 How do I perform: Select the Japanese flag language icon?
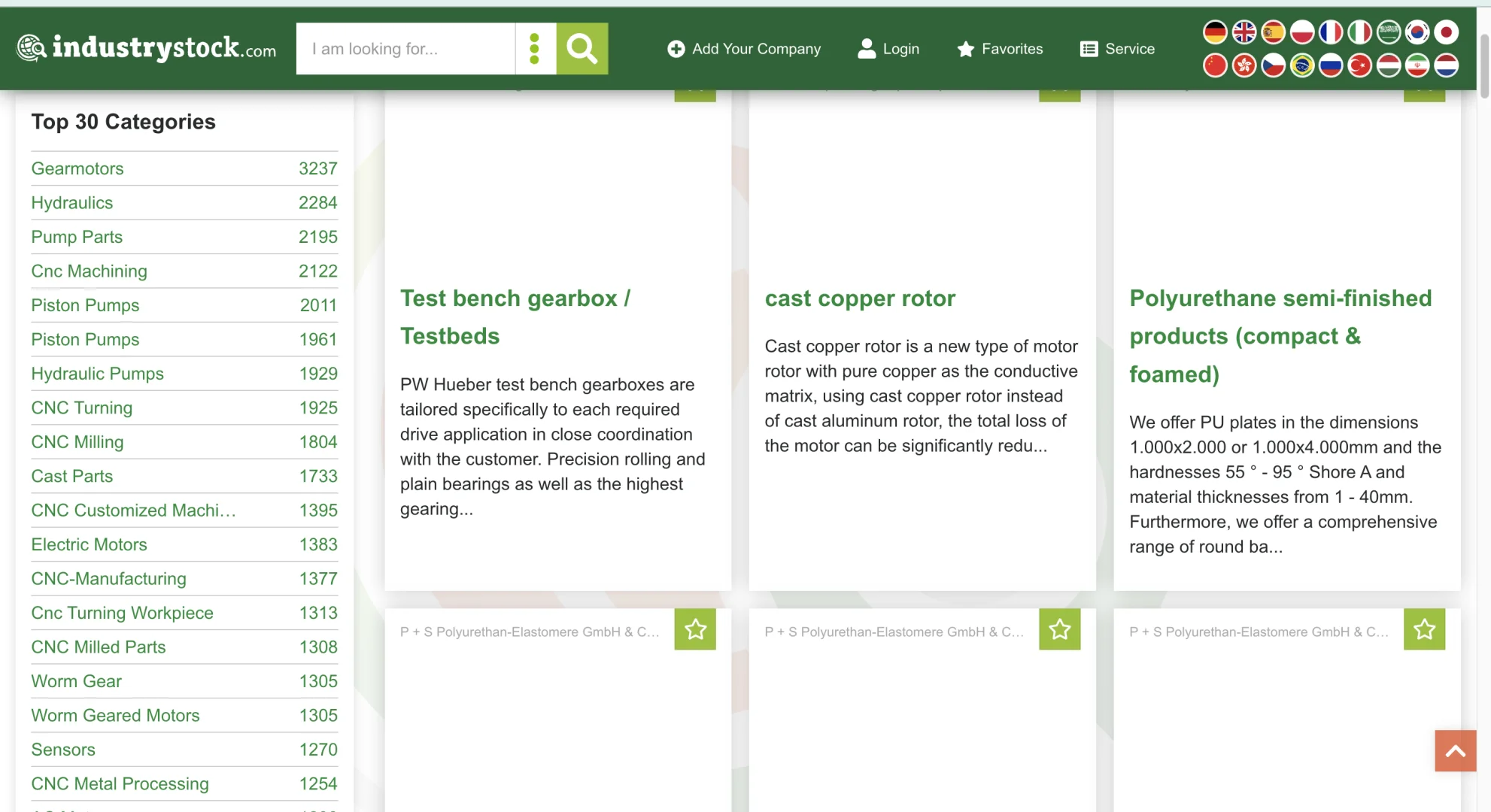point(1446,32)
